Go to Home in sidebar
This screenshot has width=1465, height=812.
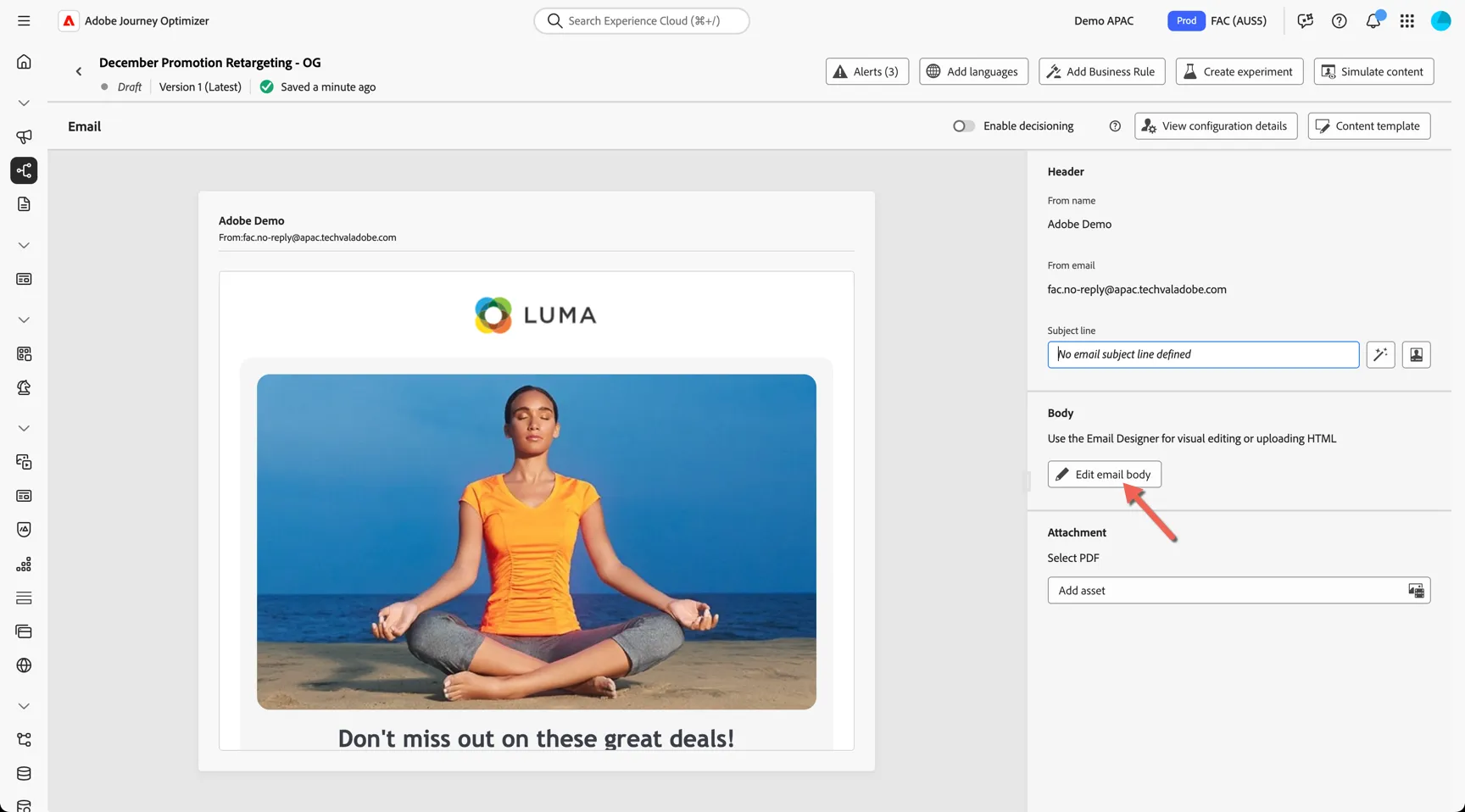[24, 62]
